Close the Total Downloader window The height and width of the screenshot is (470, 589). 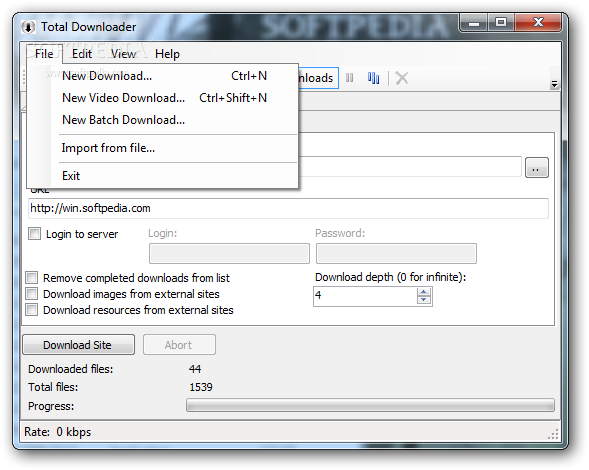538,23
